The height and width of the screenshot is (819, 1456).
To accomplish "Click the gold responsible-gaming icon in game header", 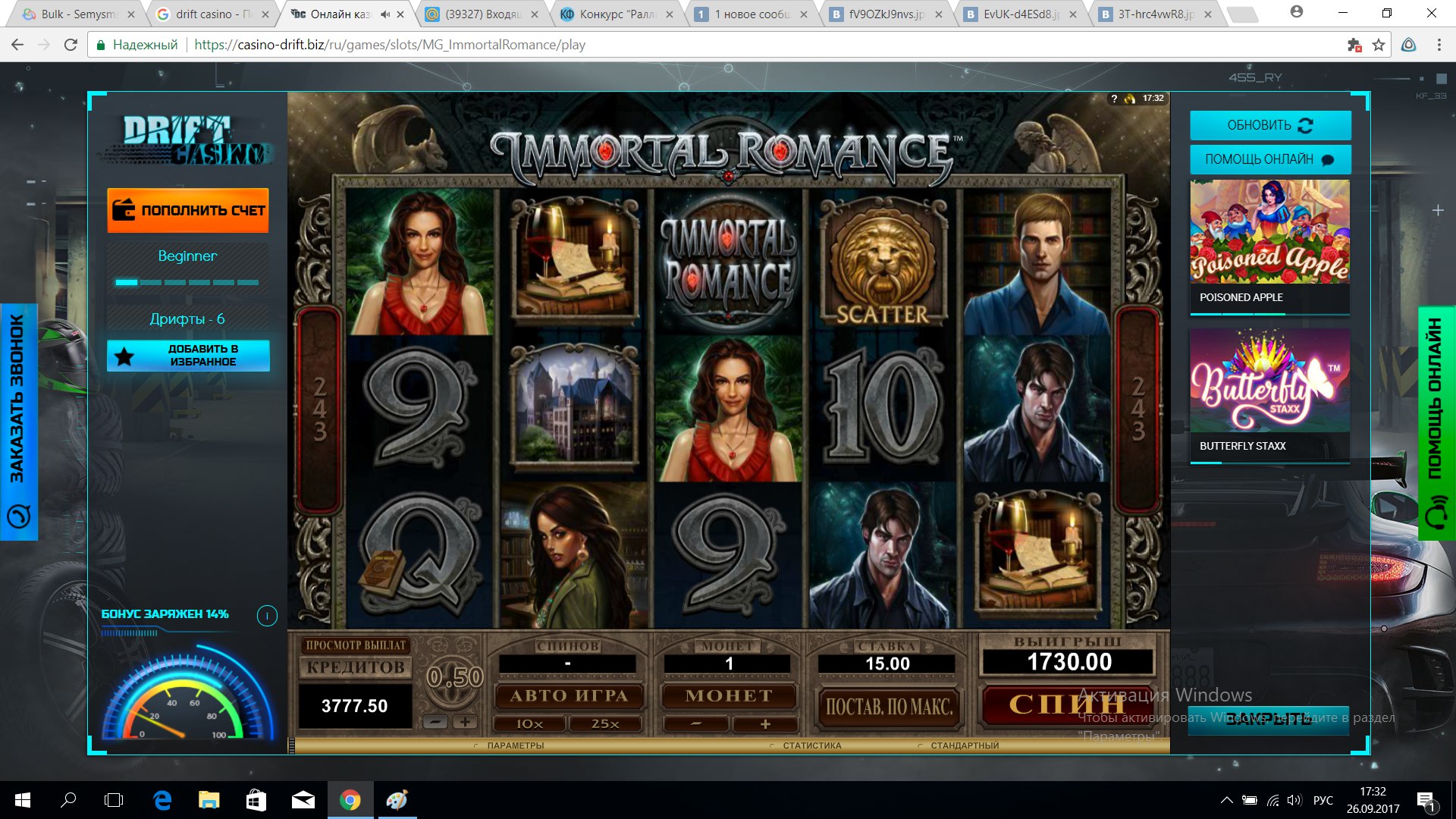I will pos(1130,99).
